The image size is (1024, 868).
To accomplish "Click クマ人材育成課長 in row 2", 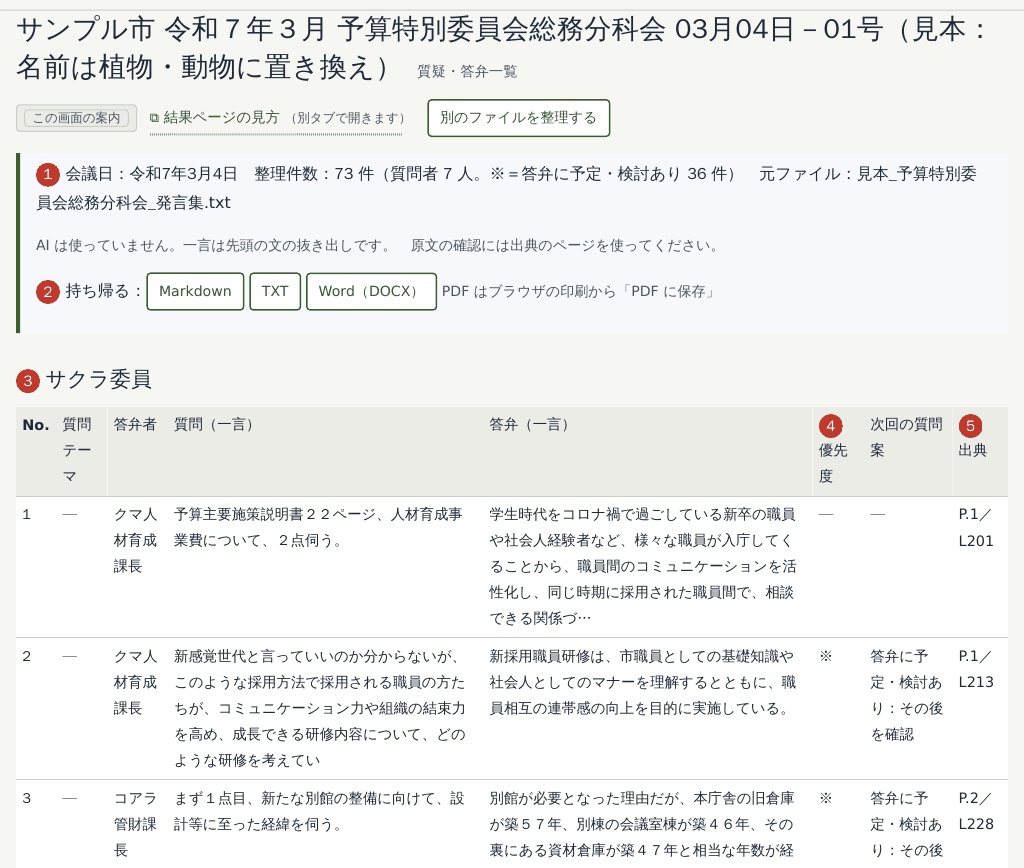I will 135,682.
